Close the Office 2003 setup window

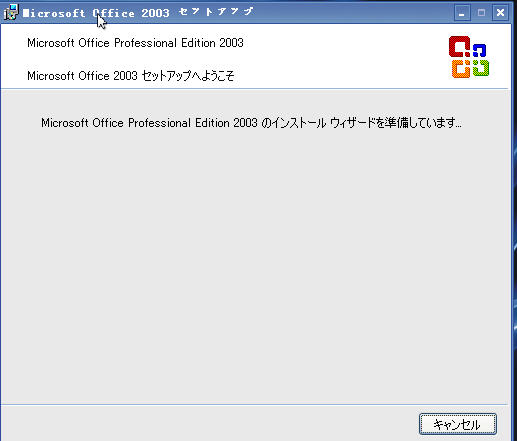[x=500, y=13]
